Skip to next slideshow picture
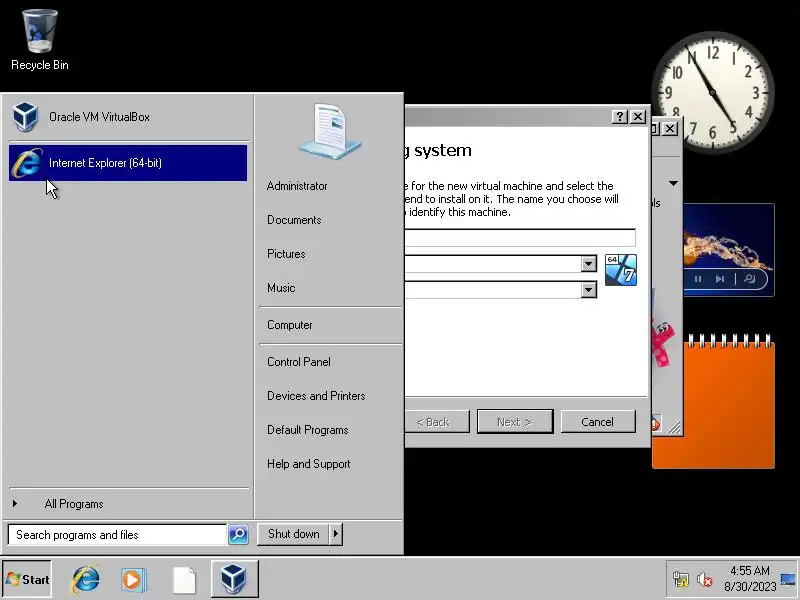This screenshot has height=600, width=800. pos(720,279)
